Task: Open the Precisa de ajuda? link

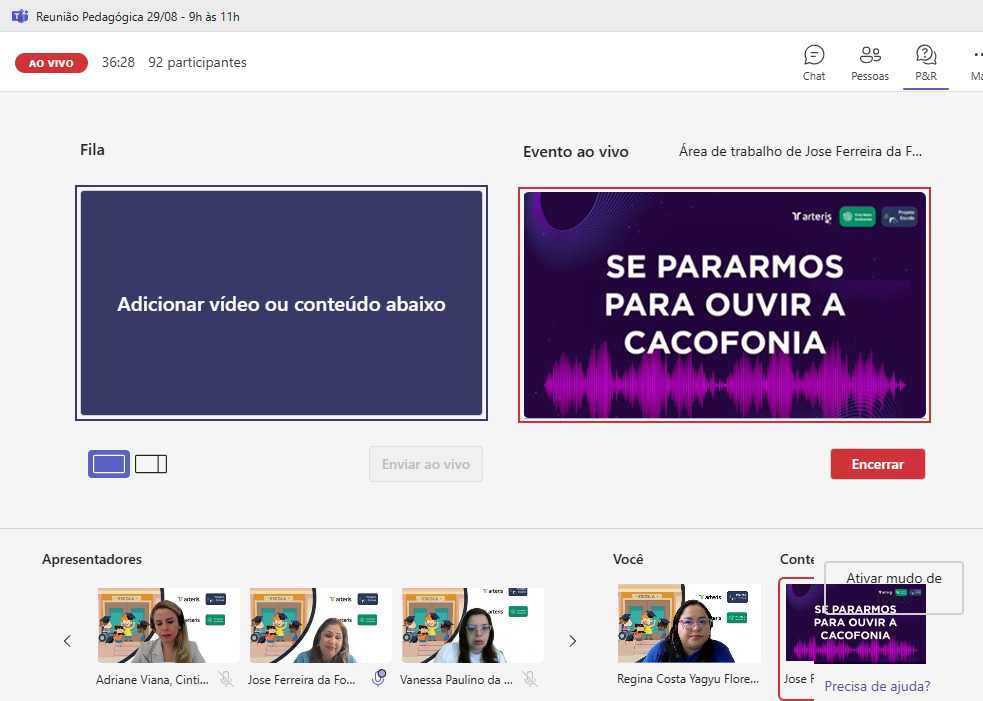Action: [x=877, y=686]
